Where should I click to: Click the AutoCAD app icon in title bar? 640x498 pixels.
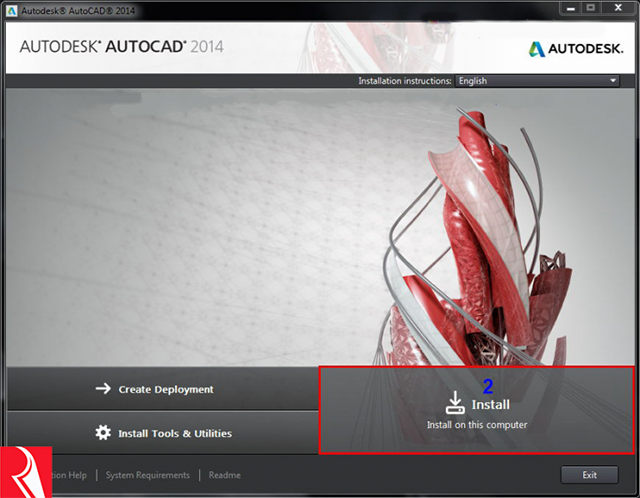11,9
